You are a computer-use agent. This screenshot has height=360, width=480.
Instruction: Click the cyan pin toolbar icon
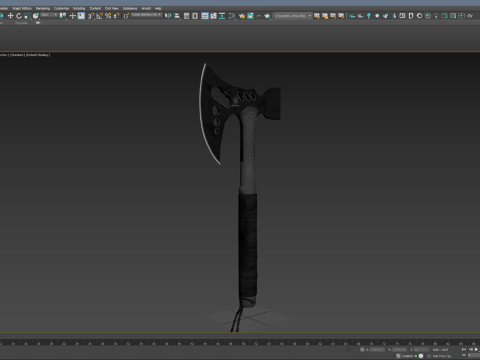tap(369, 16)
